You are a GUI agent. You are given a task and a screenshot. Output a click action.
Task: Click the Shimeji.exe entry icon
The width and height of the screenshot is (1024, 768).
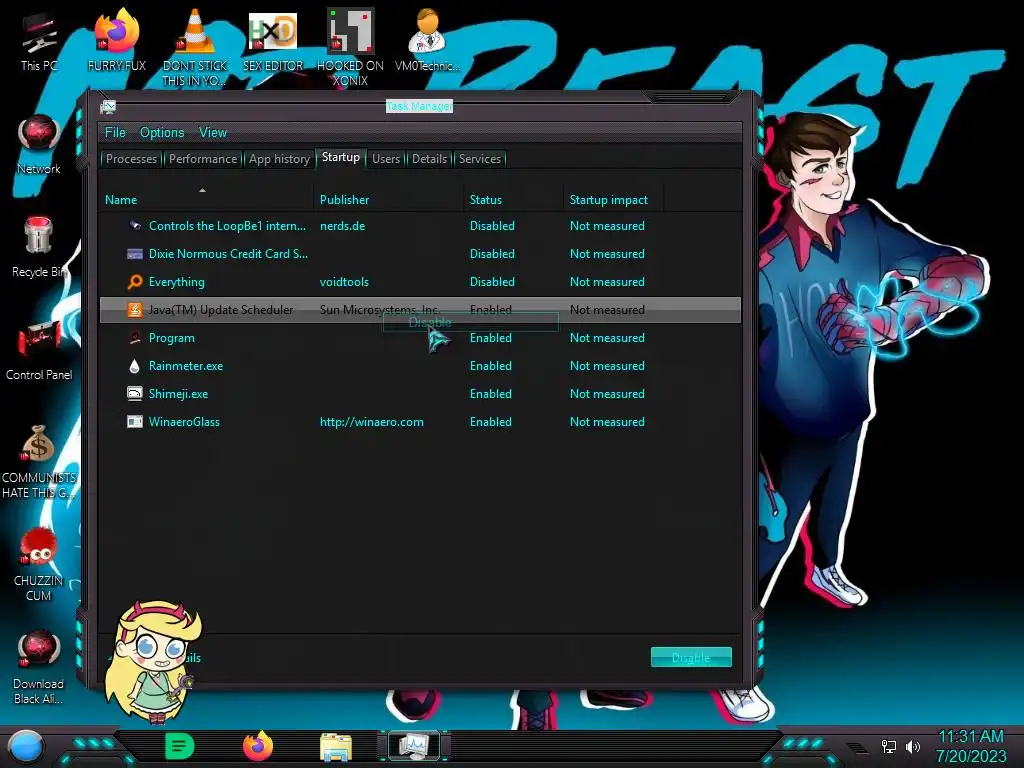pyautogui.click(x=135, y=393)
